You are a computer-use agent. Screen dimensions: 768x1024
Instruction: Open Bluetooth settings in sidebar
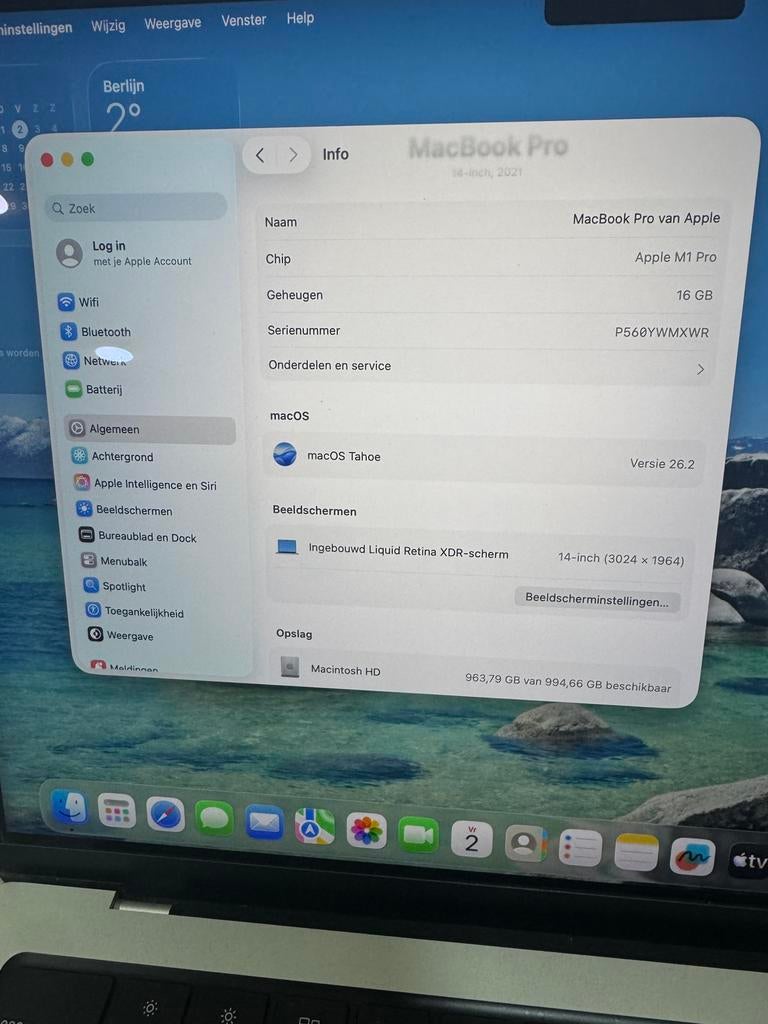pyautogui.click(x=96, y=332)
